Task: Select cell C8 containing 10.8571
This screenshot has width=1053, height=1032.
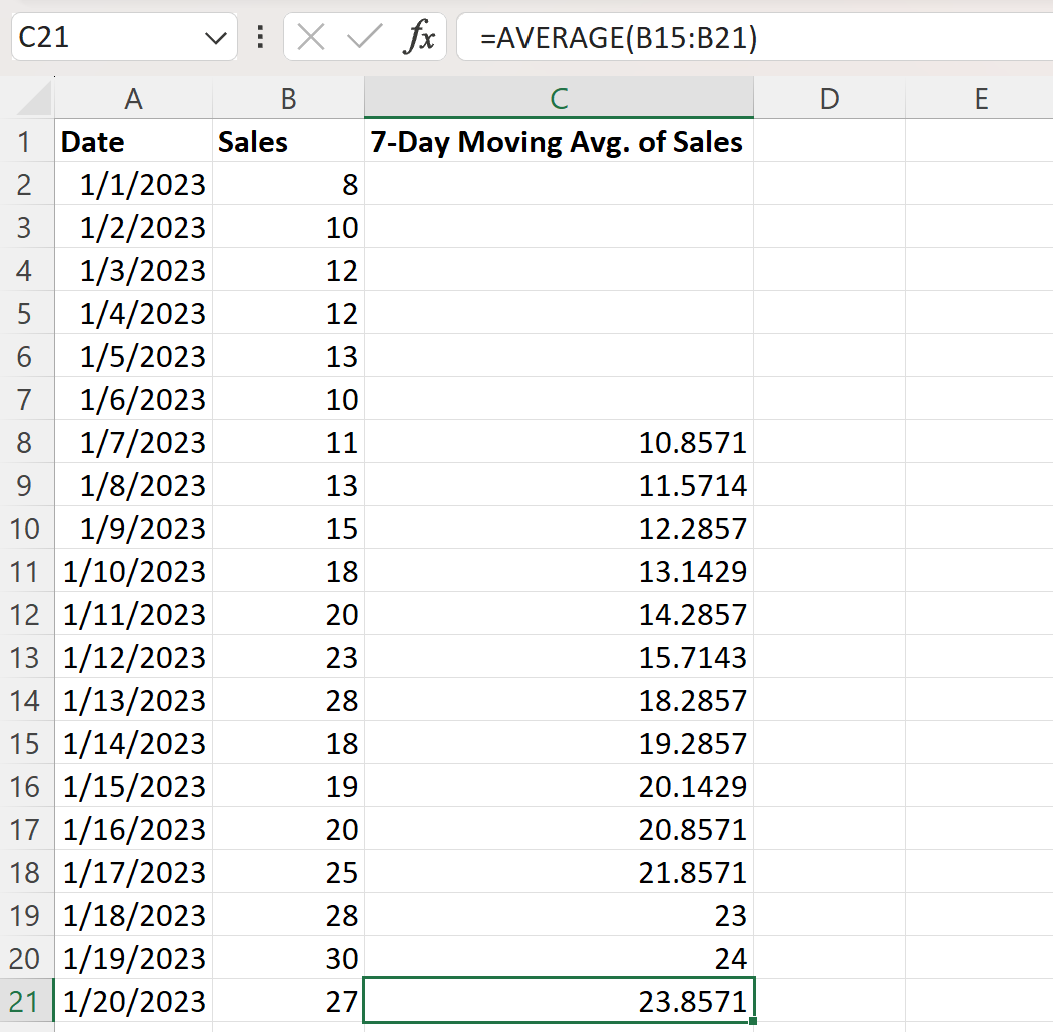Action: click(559, 442)
